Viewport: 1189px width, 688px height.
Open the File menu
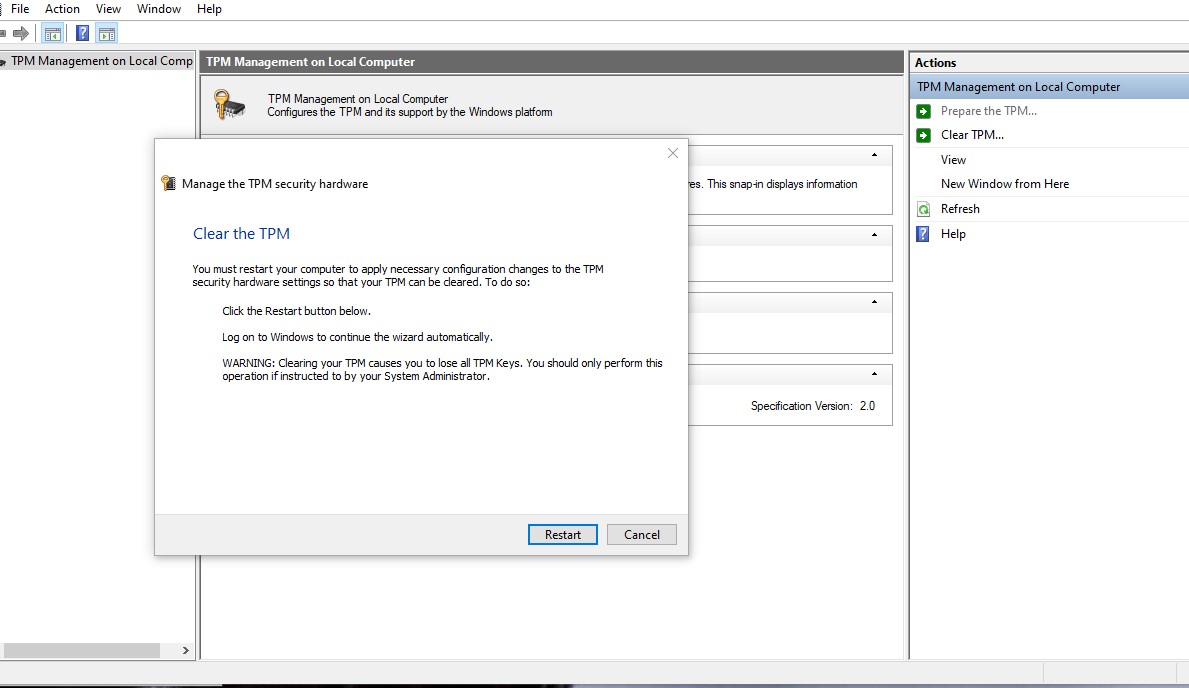(20, 9)
